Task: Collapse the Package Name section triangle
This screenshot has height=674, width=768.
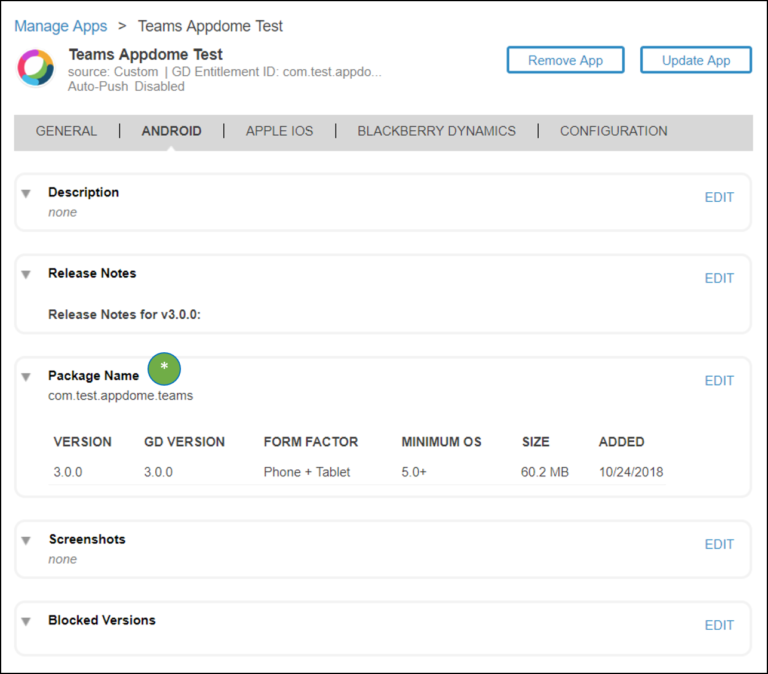Action: coord(26,377)
